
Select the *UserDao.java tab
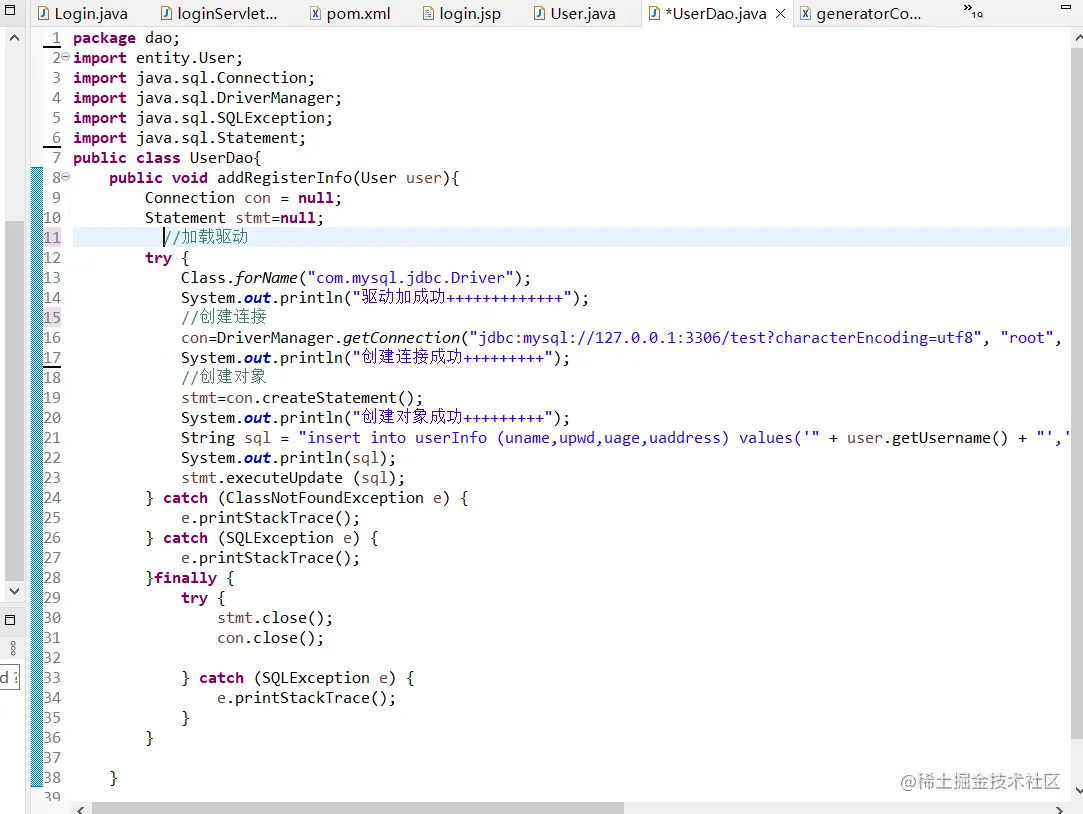[x=716, y=13]
